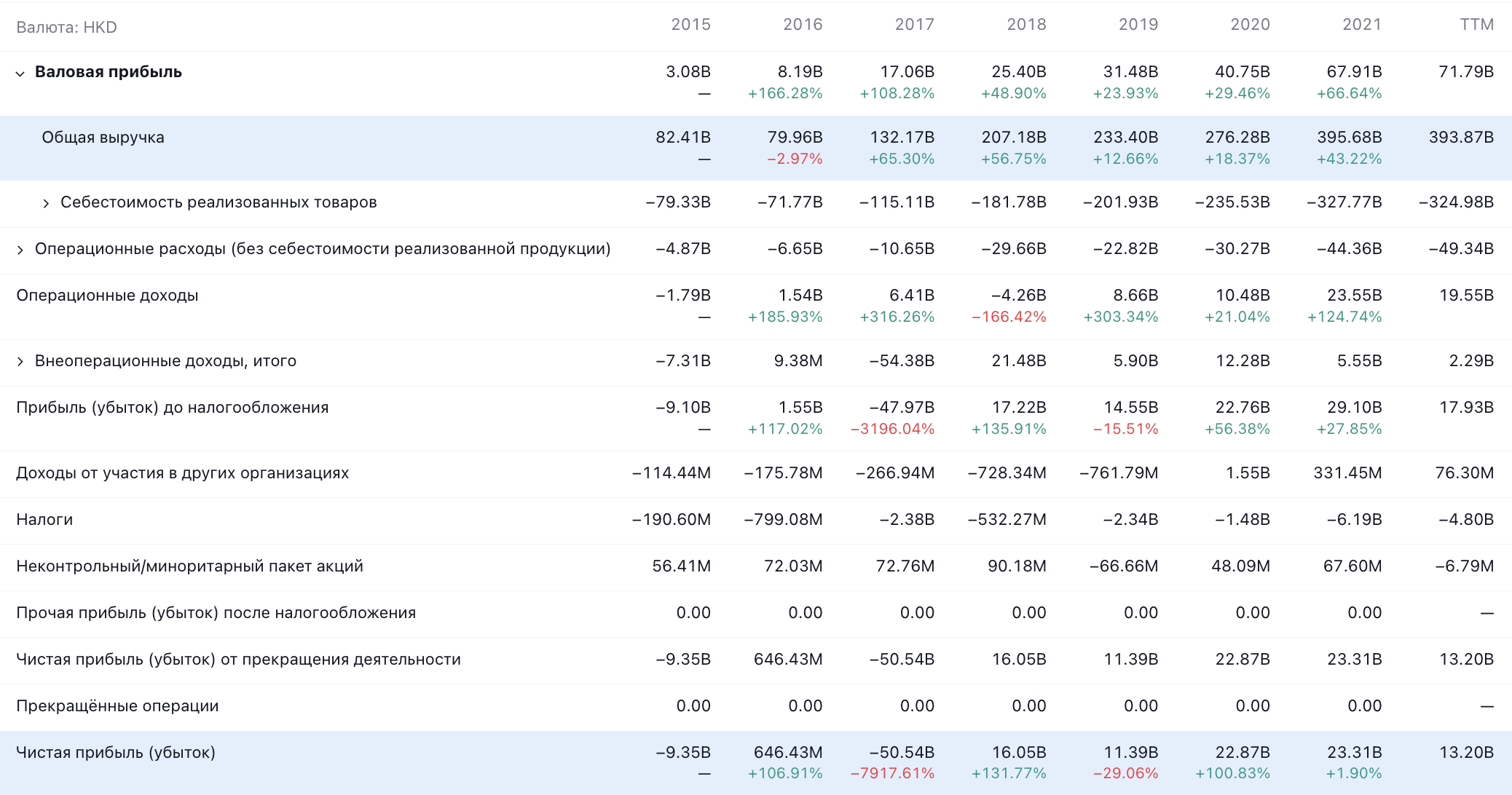
Task: Click the 82.41B total revenue value
Action: click(683, 138)
